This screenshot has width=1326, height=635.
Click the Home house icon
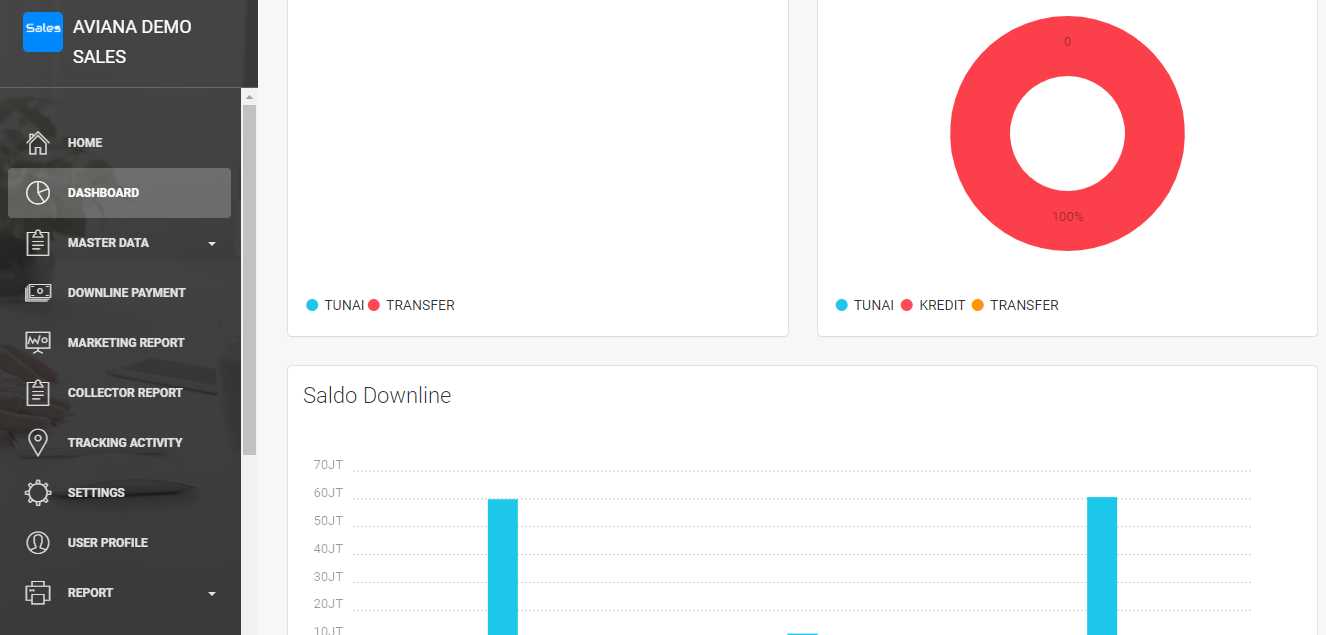38,143
